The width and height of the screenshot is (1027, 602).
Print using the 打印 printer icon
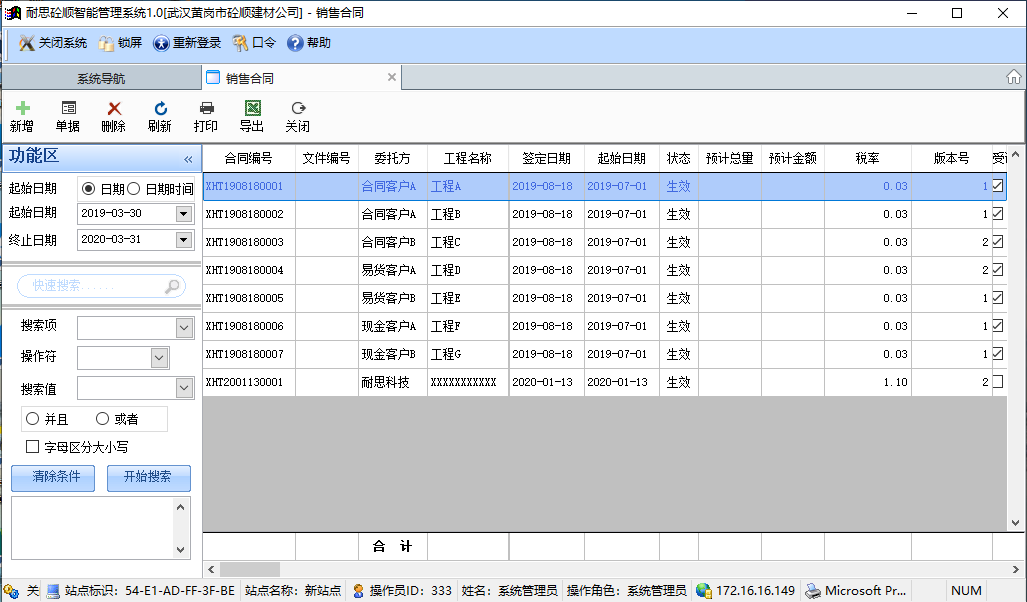(x=206, y=108)
